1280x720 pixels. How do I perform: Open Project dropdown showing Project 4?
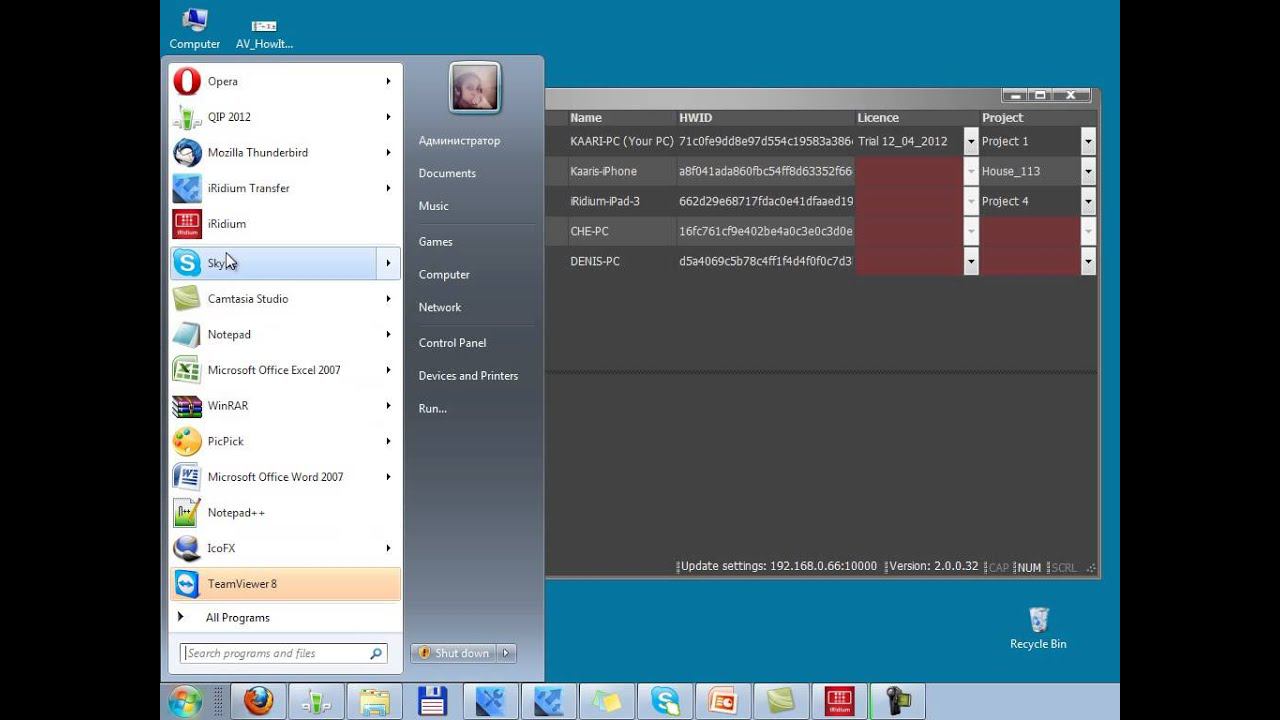click(x=1088, y=201)
